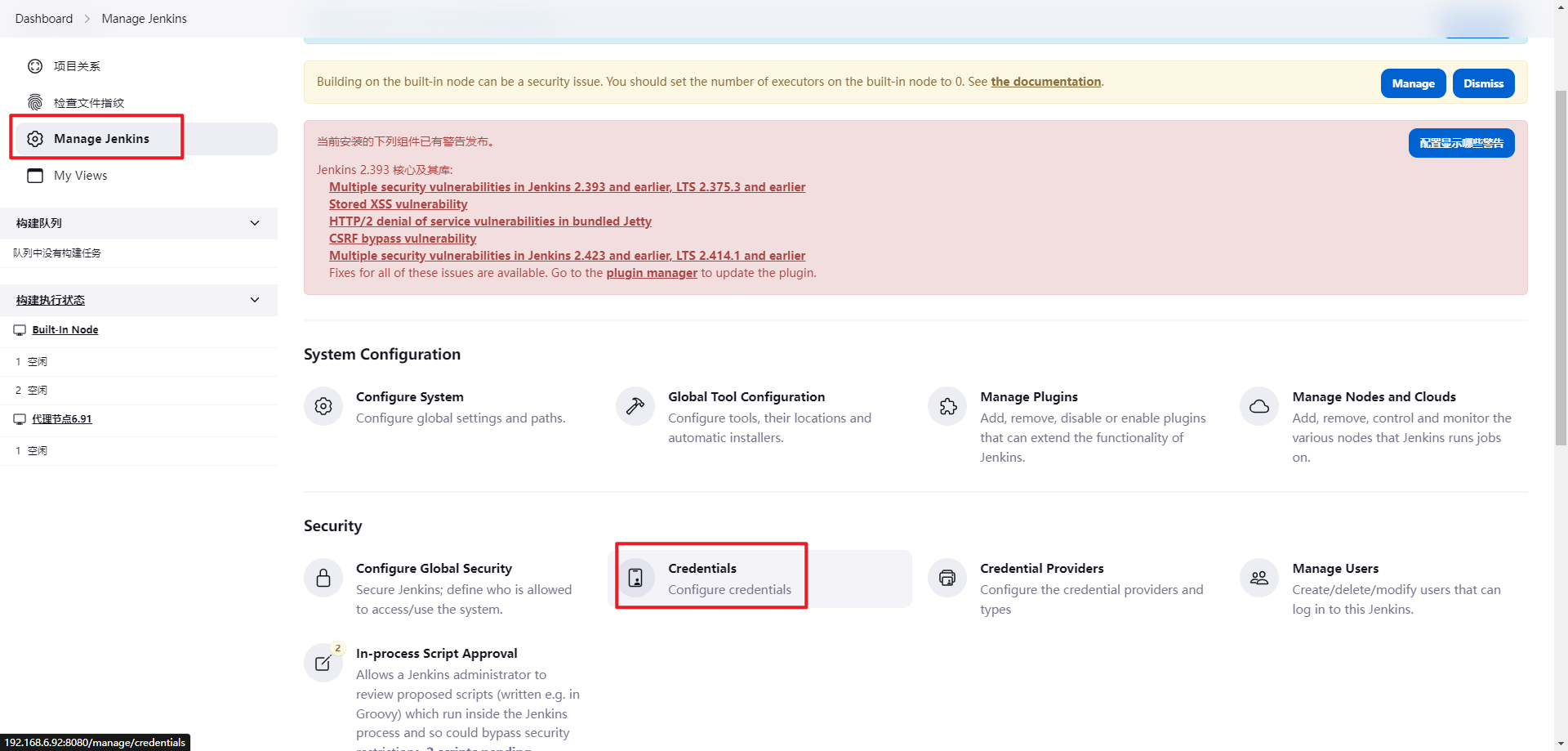
Task: Click 配置显示哪些警告 button
Action: [1461, 143]
